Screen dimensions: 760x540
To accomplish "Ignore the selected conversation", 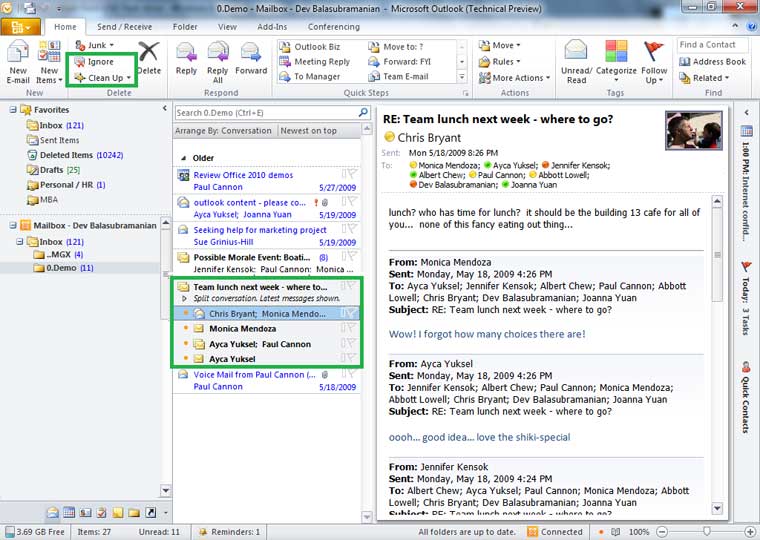I will (95, 62).
